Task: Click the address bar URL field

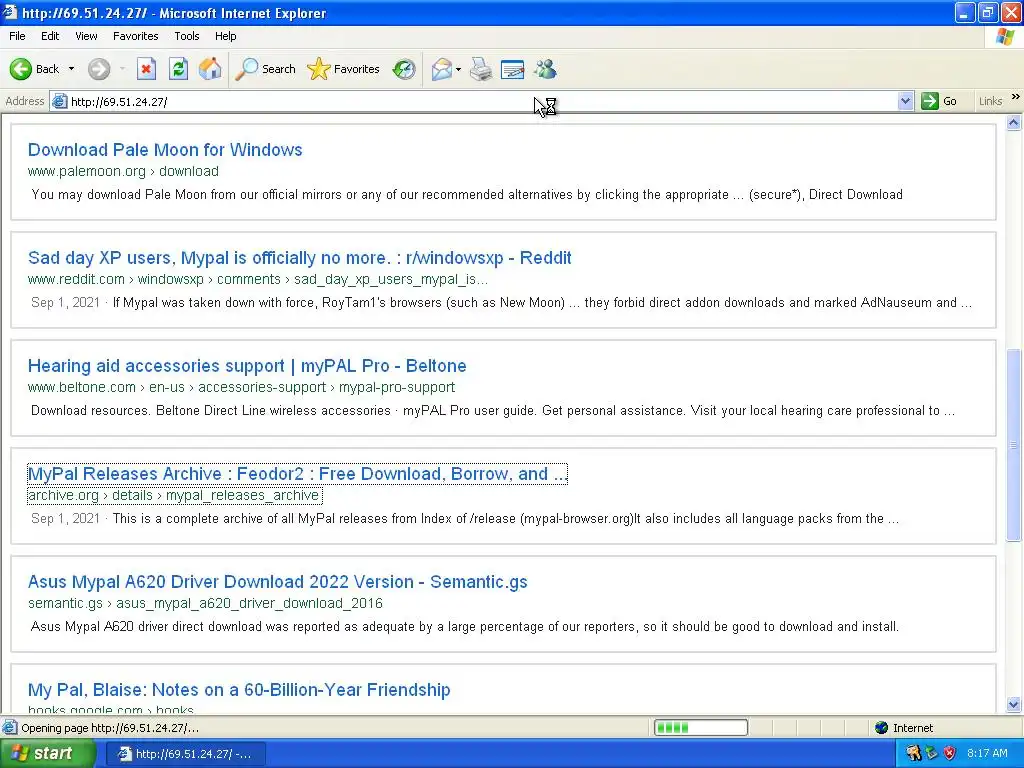Action: [483, 101]
